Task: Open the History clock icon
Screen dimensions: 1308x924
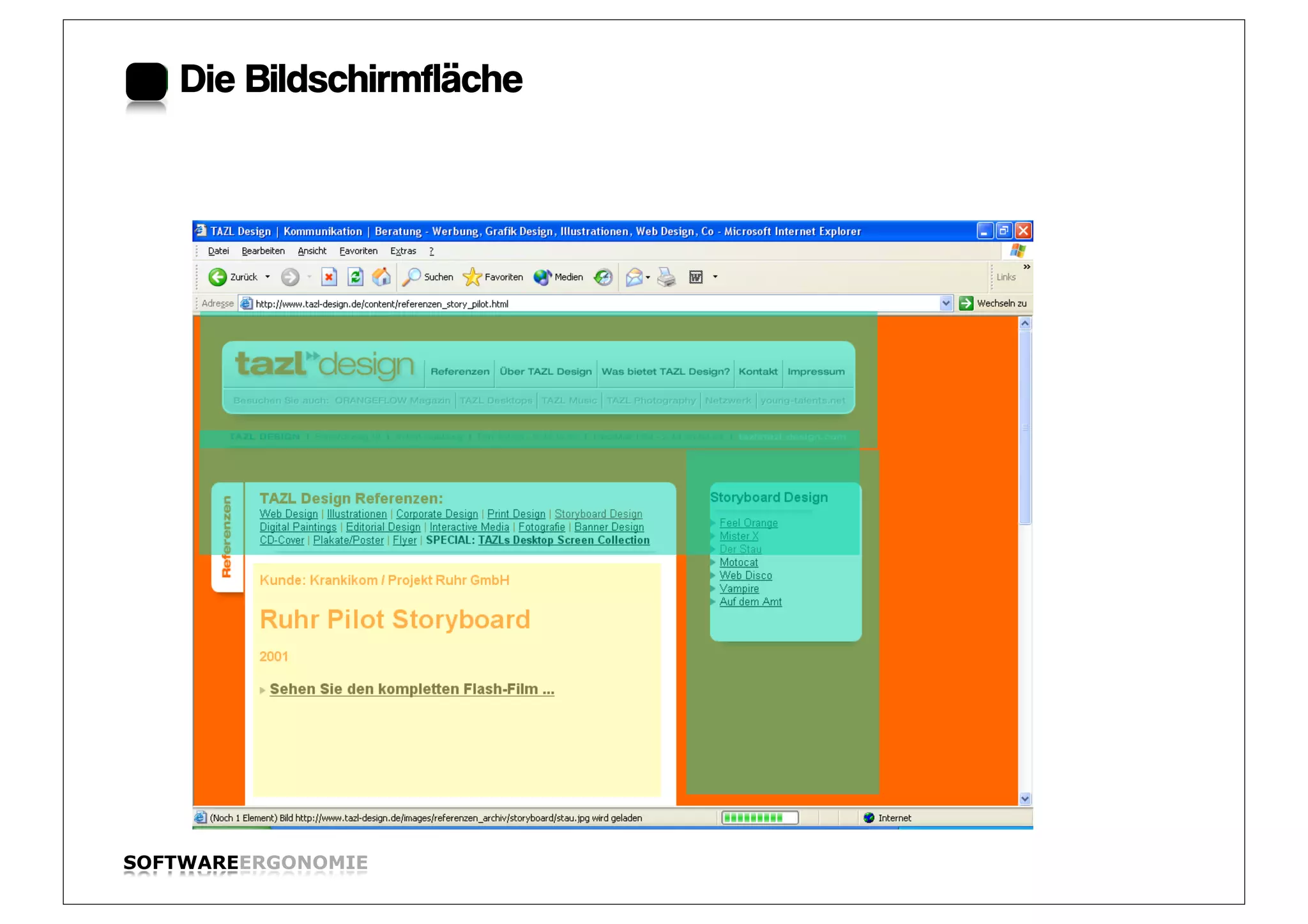Action: [603, 277]
